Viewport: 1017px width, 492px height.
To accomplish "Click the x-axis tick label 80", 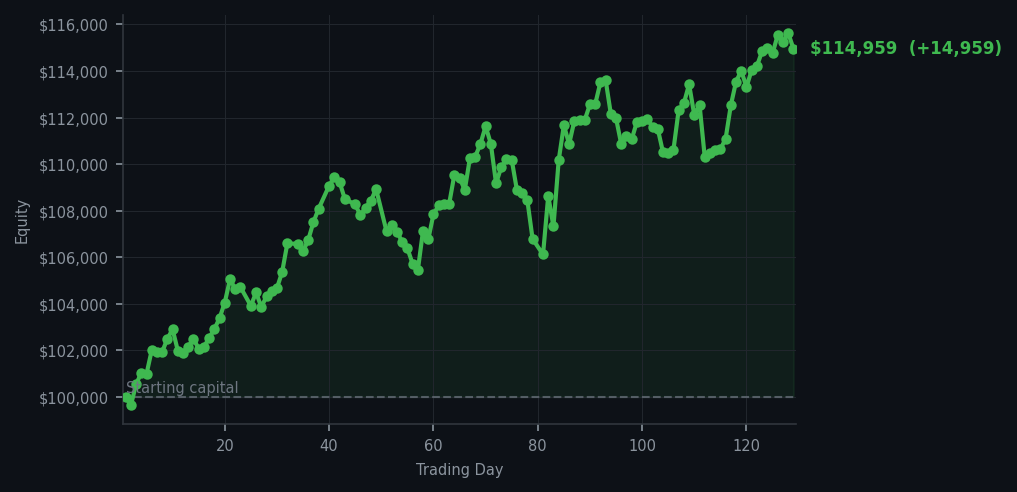I will pos(538,446).
